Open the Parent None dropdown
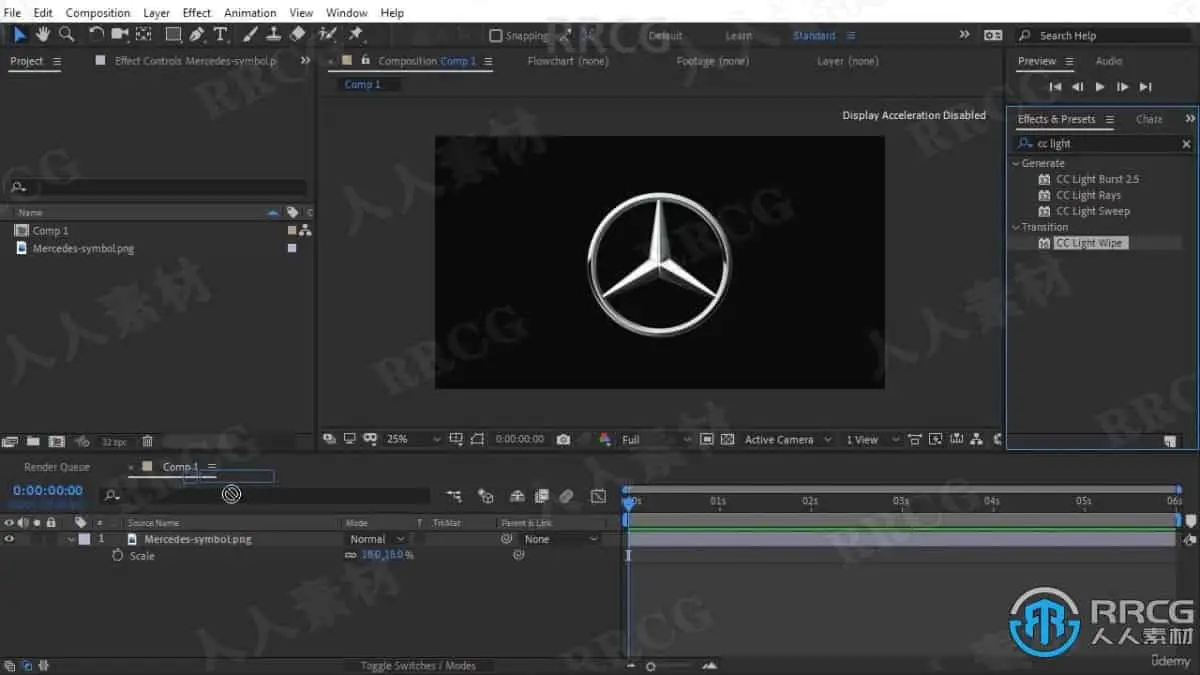 [560, 539]
